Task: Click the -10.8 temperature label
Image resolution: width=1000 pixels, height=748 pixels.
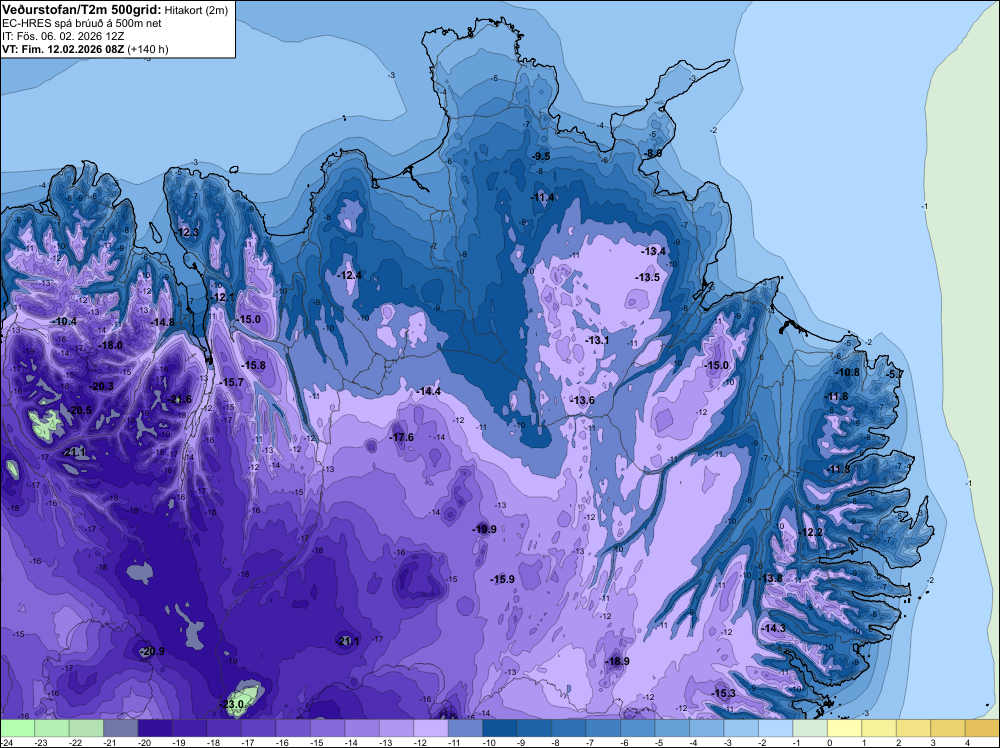Action: point(848,372)
